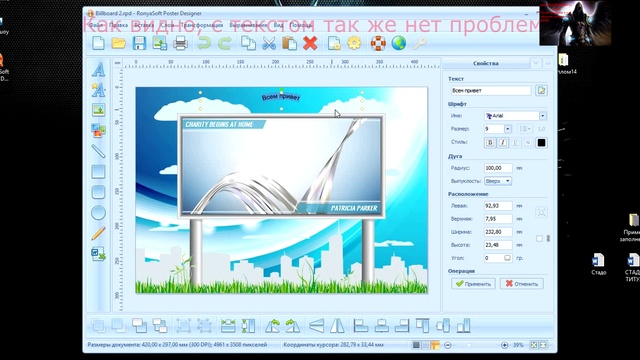
Task: Collapse the properties panel chevron
Action: click(536, 63)
